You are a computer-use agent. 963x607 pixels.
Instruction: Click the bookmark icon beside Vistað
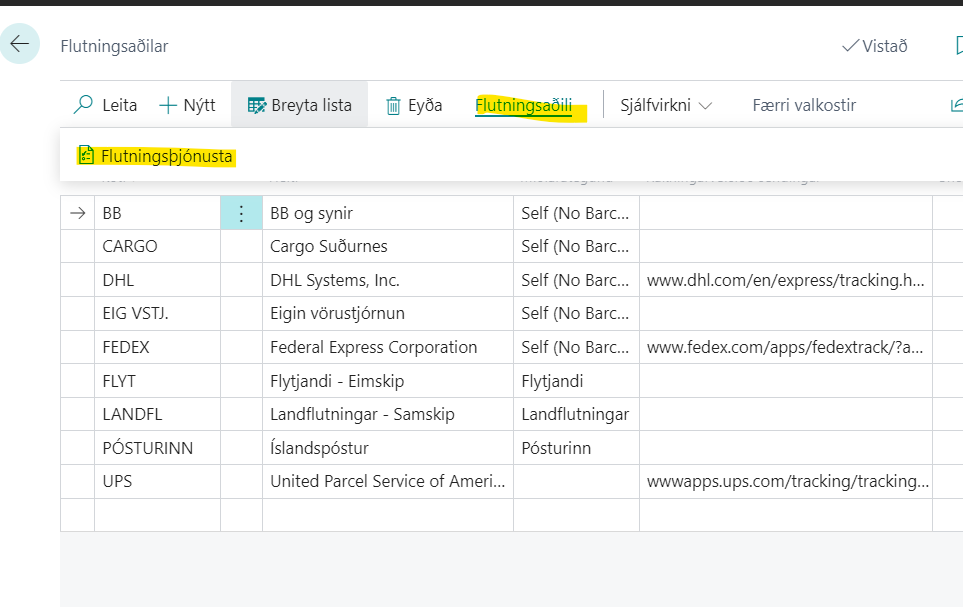pyautogui.click(x=956, y=46)
